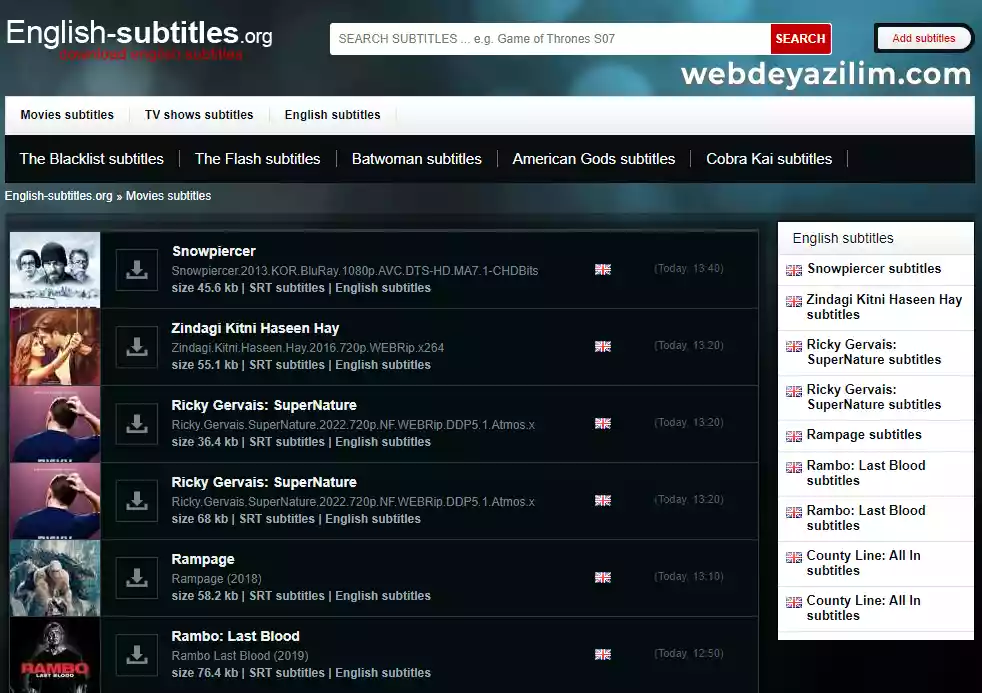
Task: Open sidebar Snowpiercer subtitles link
Action: click(874, 269)
